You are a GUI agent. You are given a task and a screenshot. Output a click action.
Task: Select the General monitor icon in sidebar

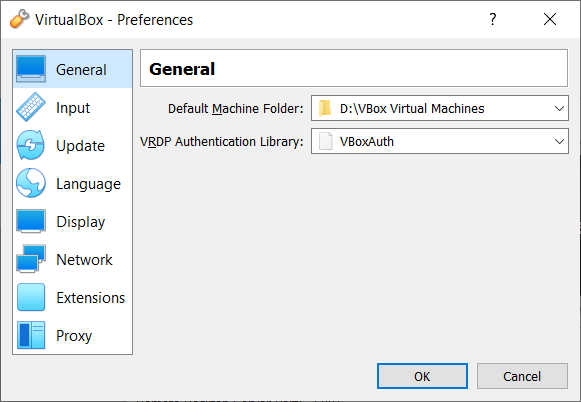[31, 69]
